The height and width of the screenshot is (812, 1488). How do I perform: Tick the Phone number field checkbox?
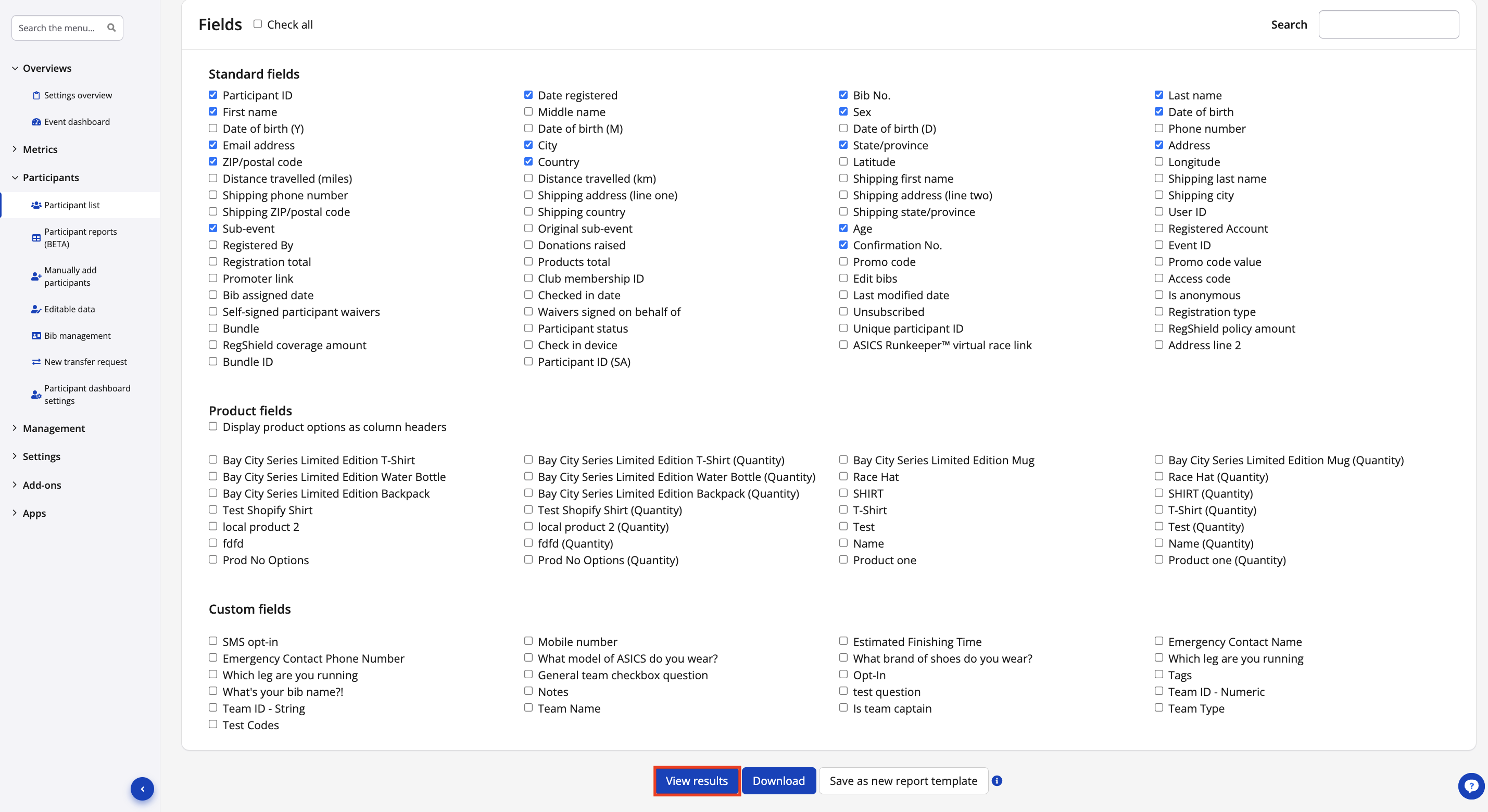(1159, 128)
